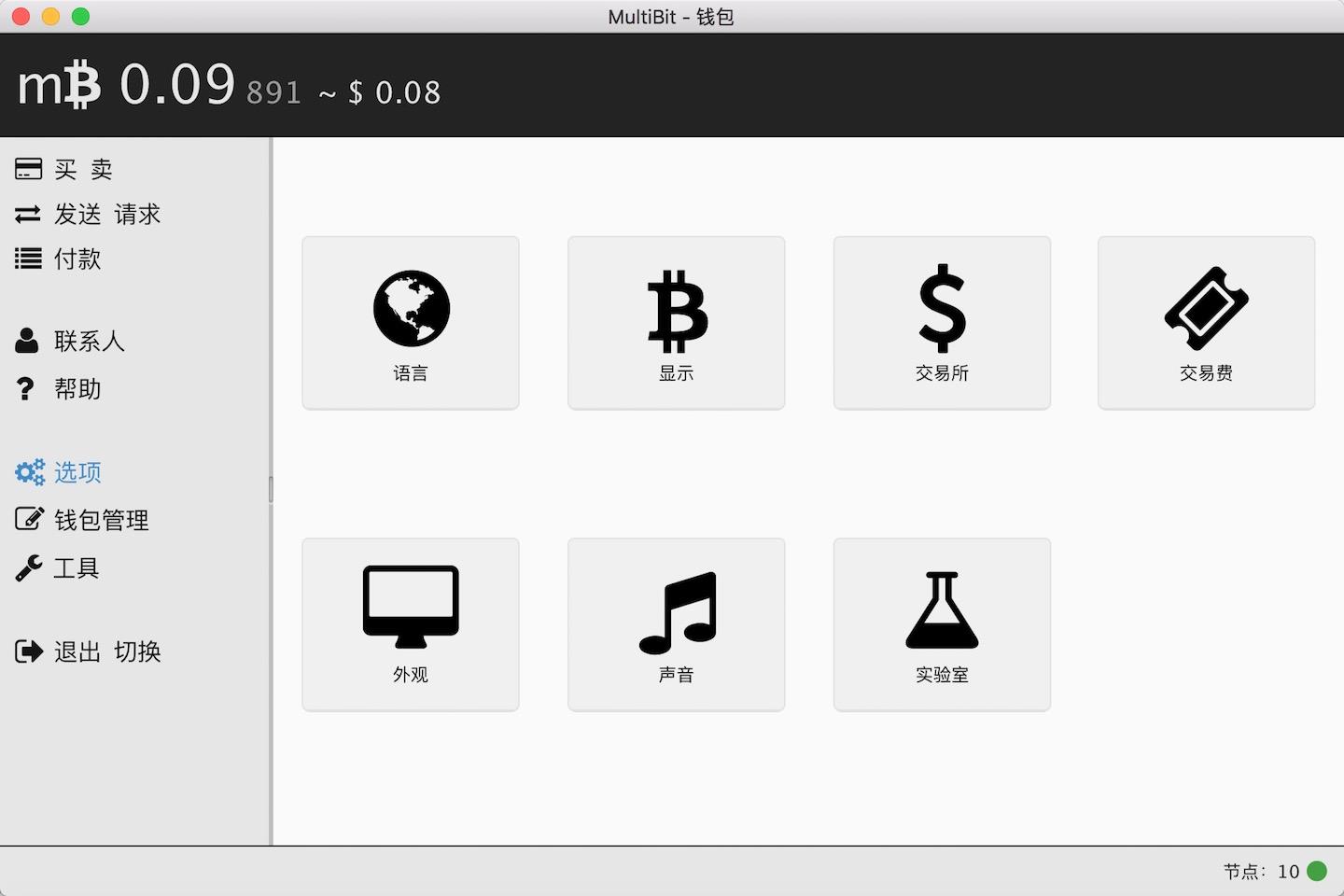This screenshot has height=896, width=1344.
Task: Click the green node status indicator
Action: click(x=1317, y=871)
